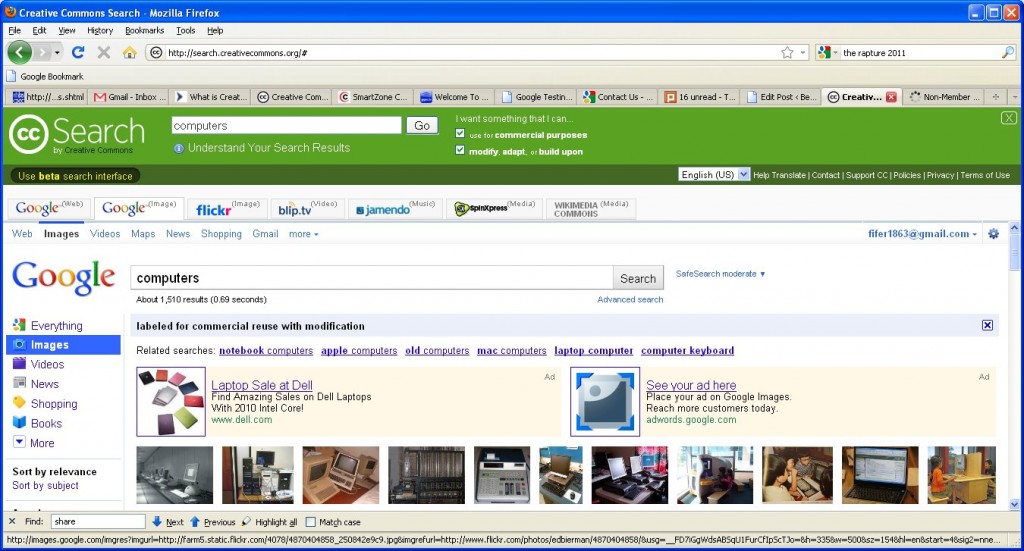Viewport: 1024px width, 551px height.
Task: Close the Creative Commons Search tab
Action: (891, 97)
